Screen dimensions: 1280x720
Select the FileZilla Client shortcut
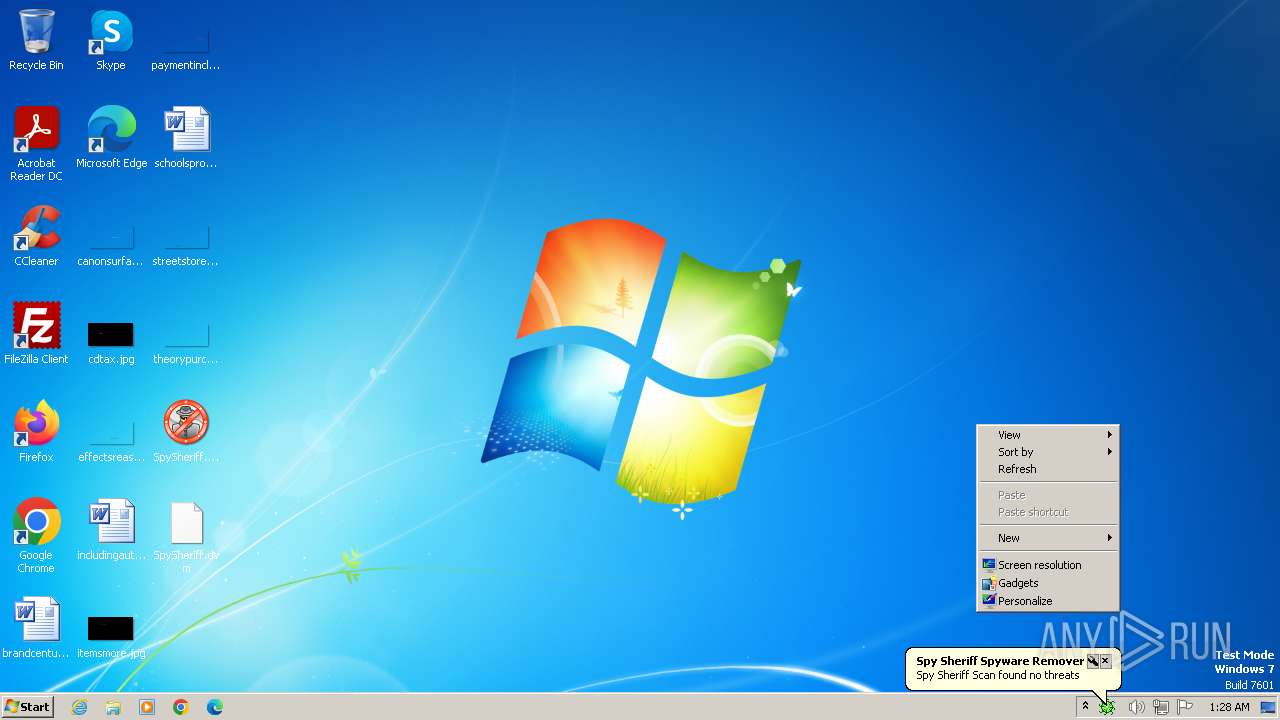[36, 334]
